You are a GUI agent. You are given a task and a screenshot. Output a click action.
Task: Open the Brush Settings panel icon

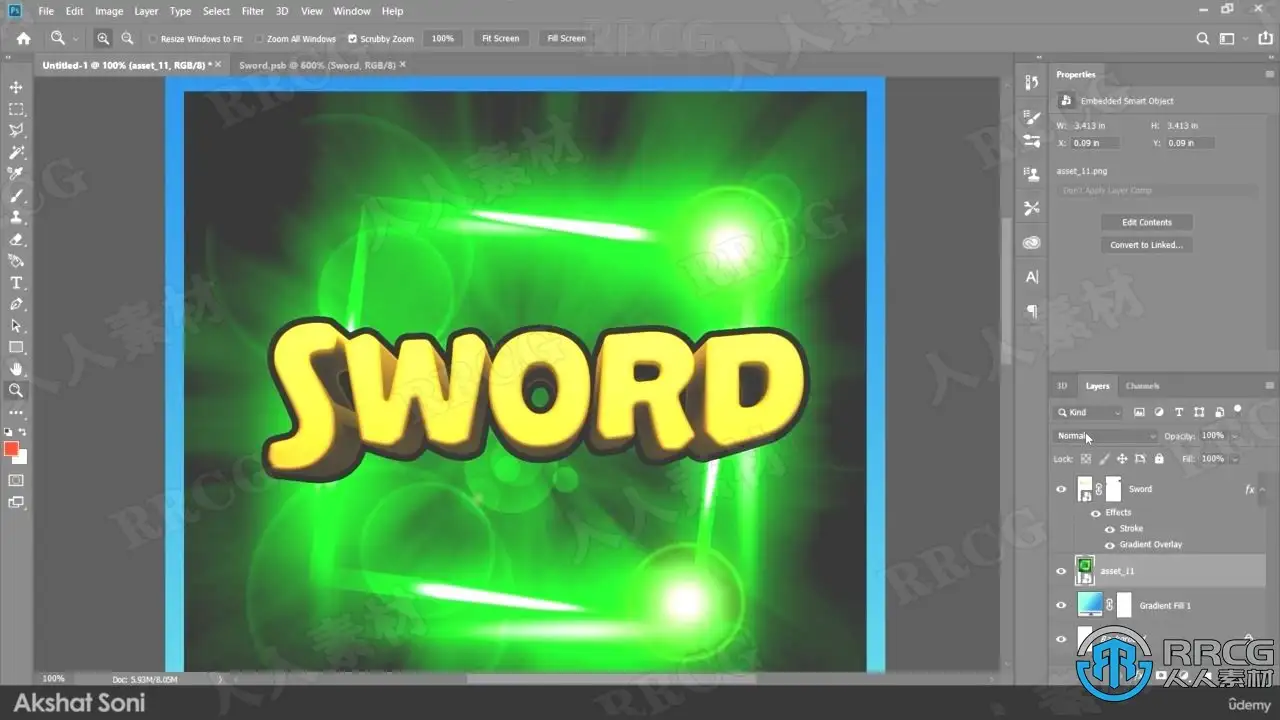1032,118
